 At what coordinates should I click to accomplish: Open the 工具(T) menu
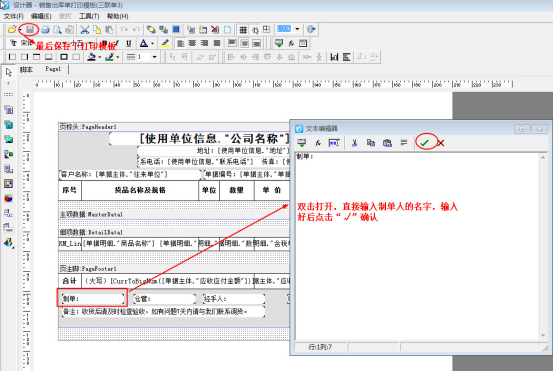click(89, 16)
